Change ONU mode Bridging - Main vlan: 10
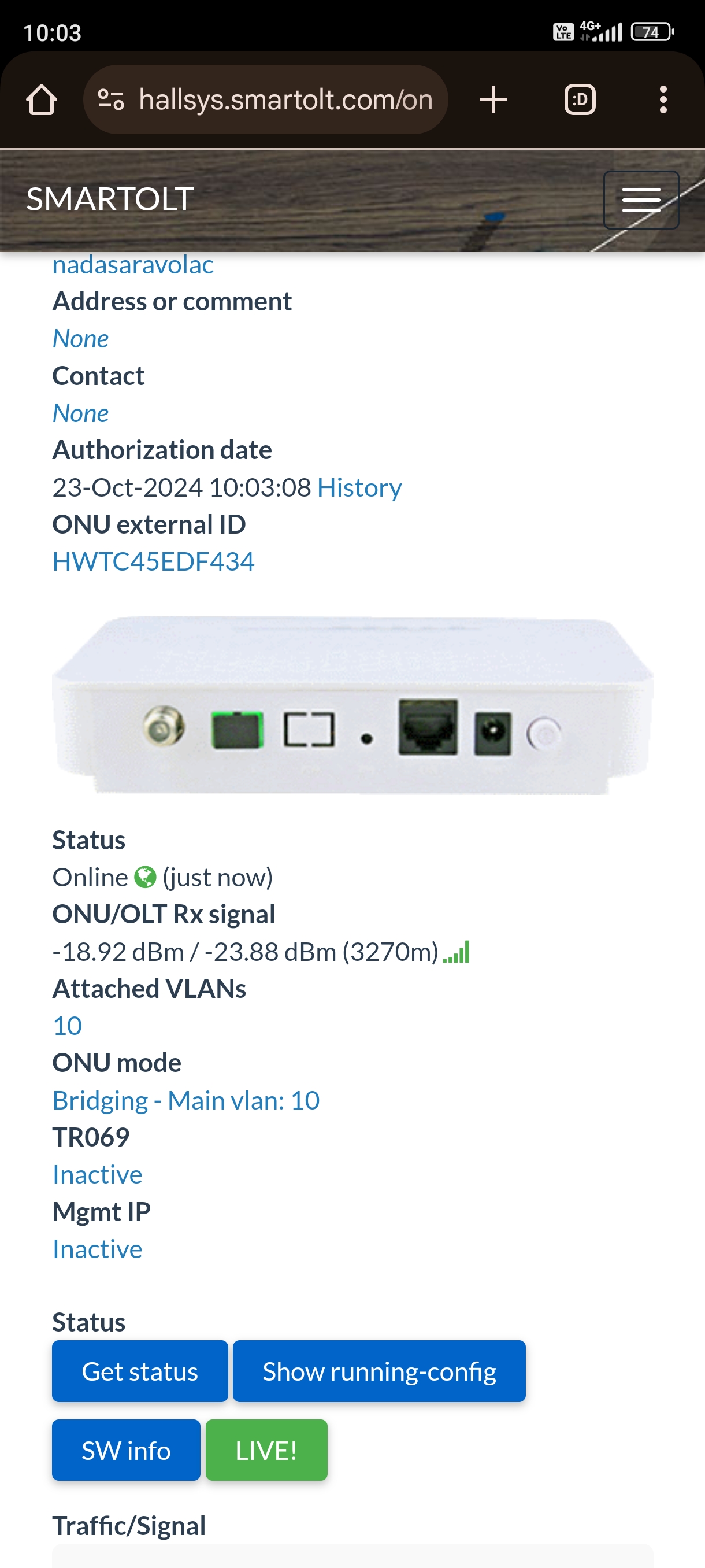The image size is (705, 1568). pos(186,1100)
